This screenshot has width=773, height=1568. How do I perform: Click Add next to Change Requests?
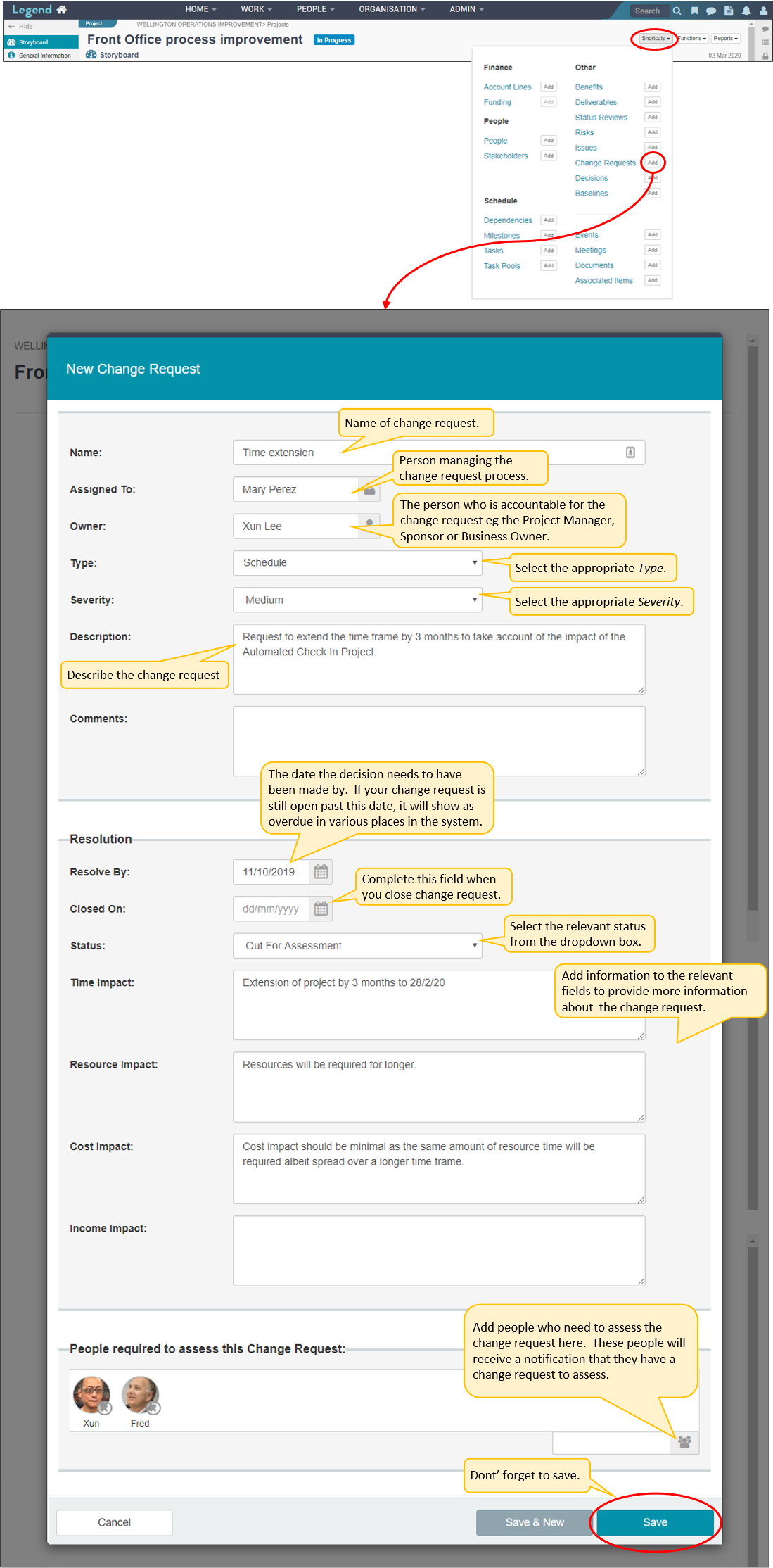pyautogui.click(x=653, y=163)
